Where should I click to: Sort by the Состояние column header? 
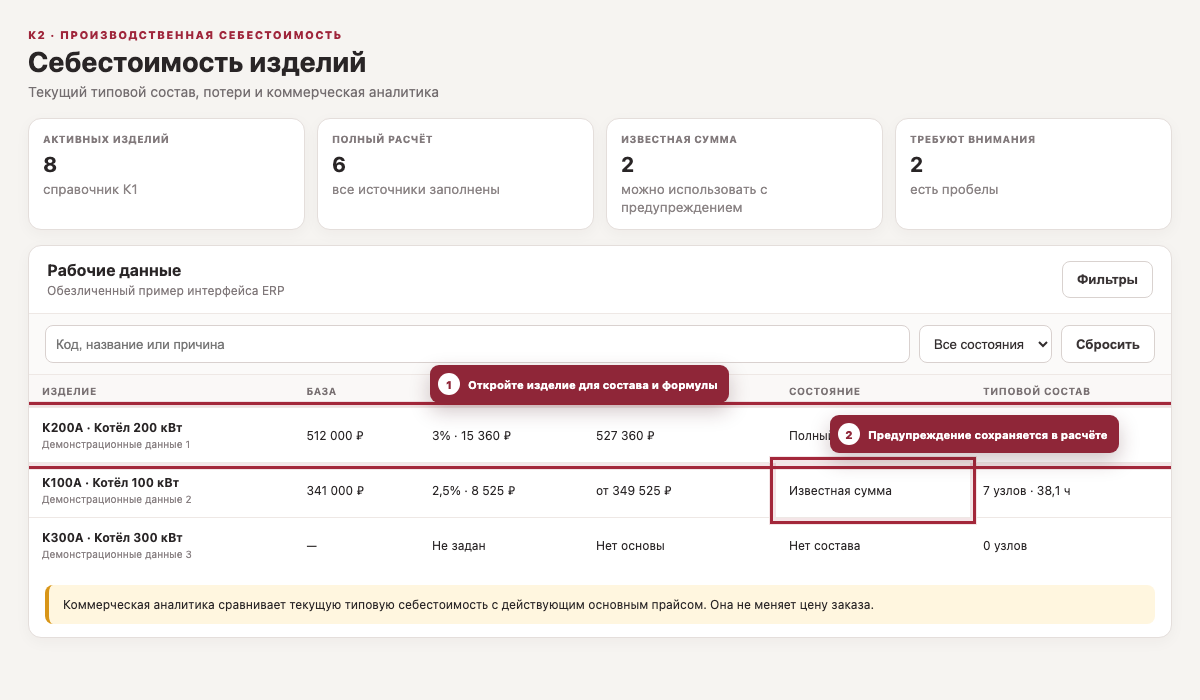coord(825,391)
